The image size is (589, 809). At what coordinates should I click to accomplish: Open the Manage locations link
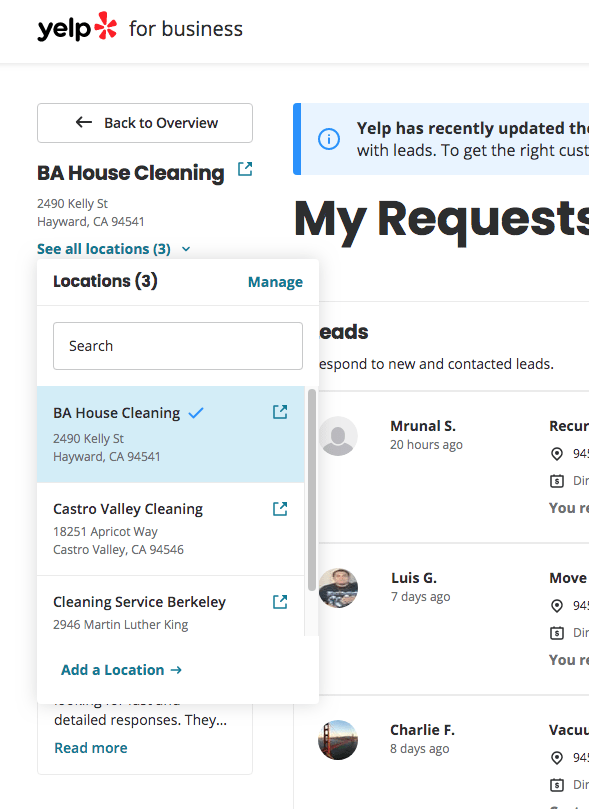coord(275,282)
